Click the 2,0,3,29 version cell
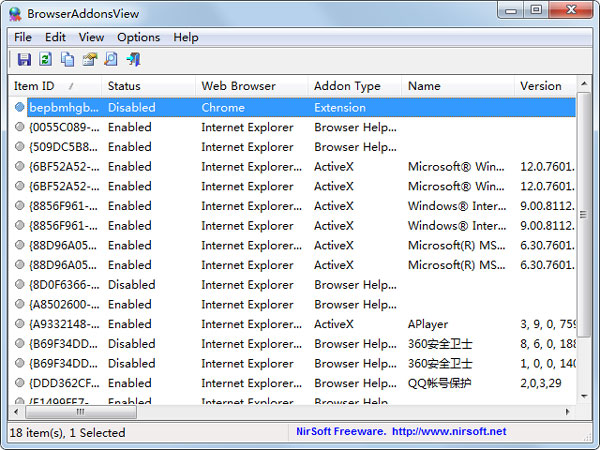Viewport: 600px width, 450px height. pyautogui.click(x=541, y=383)
